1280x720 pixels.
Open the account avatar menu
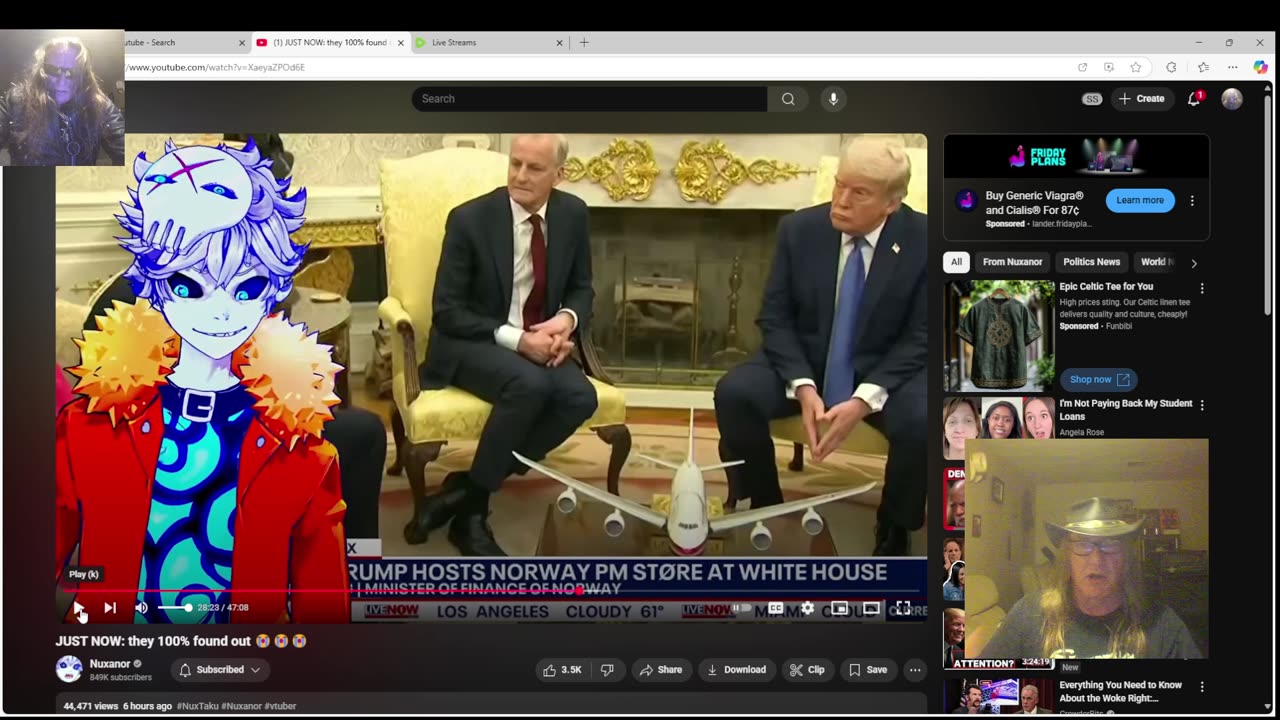tap(1232, 99)
